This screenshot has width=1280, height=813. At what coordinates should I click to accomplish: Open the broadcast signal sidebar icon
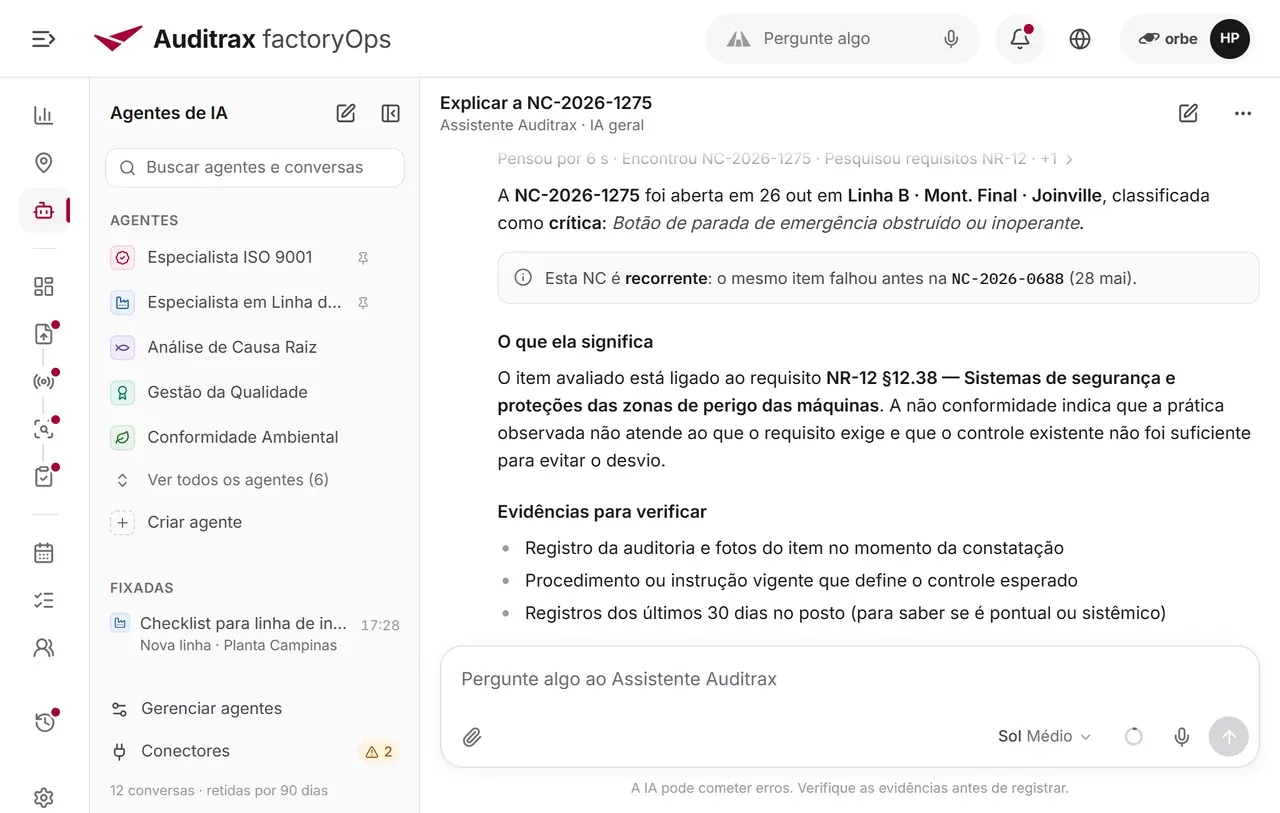pyautogui.click(x=43, y=381)
